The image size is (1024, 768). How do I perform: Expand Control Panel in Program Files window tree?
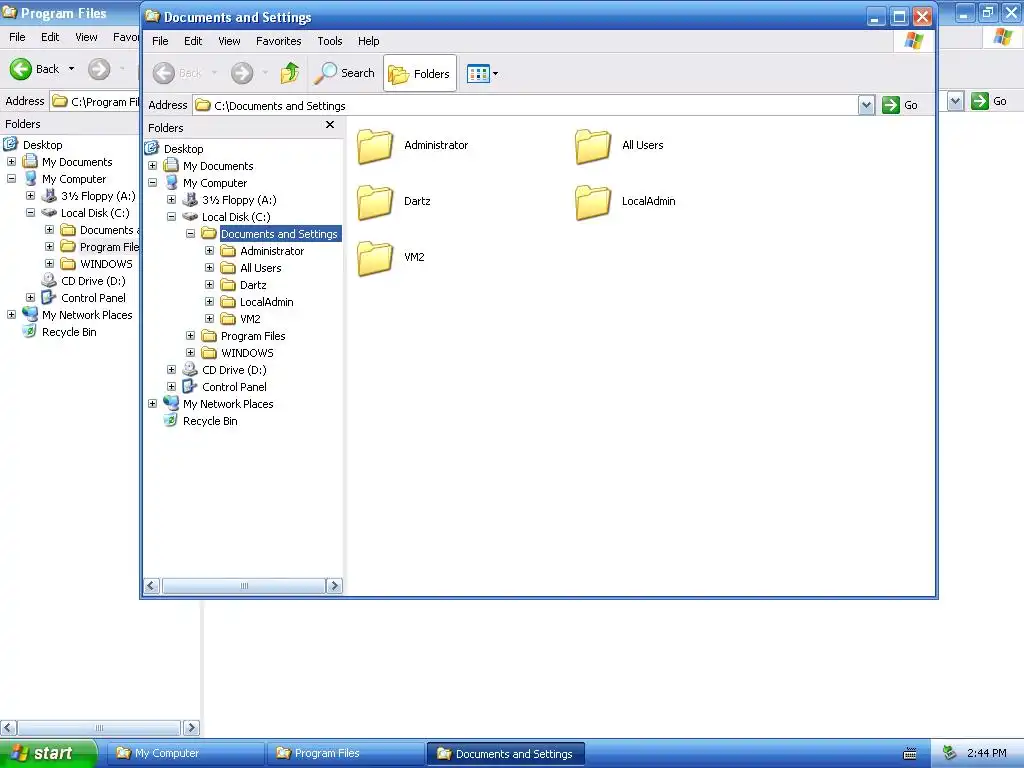[x=31, y=298]
